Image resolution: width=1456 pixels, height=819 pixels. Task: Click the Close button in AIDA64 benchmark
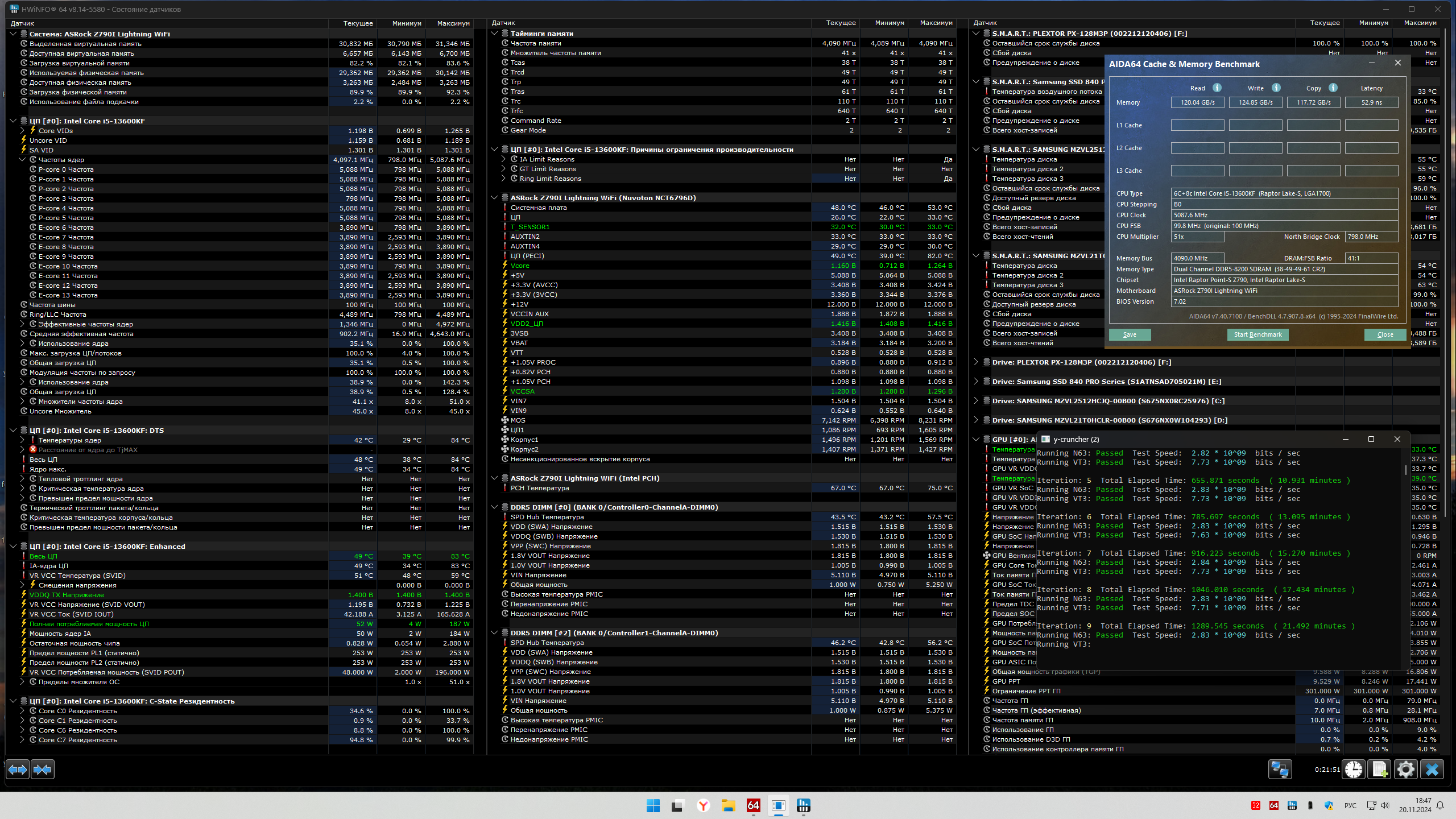tap(1385, 334)
